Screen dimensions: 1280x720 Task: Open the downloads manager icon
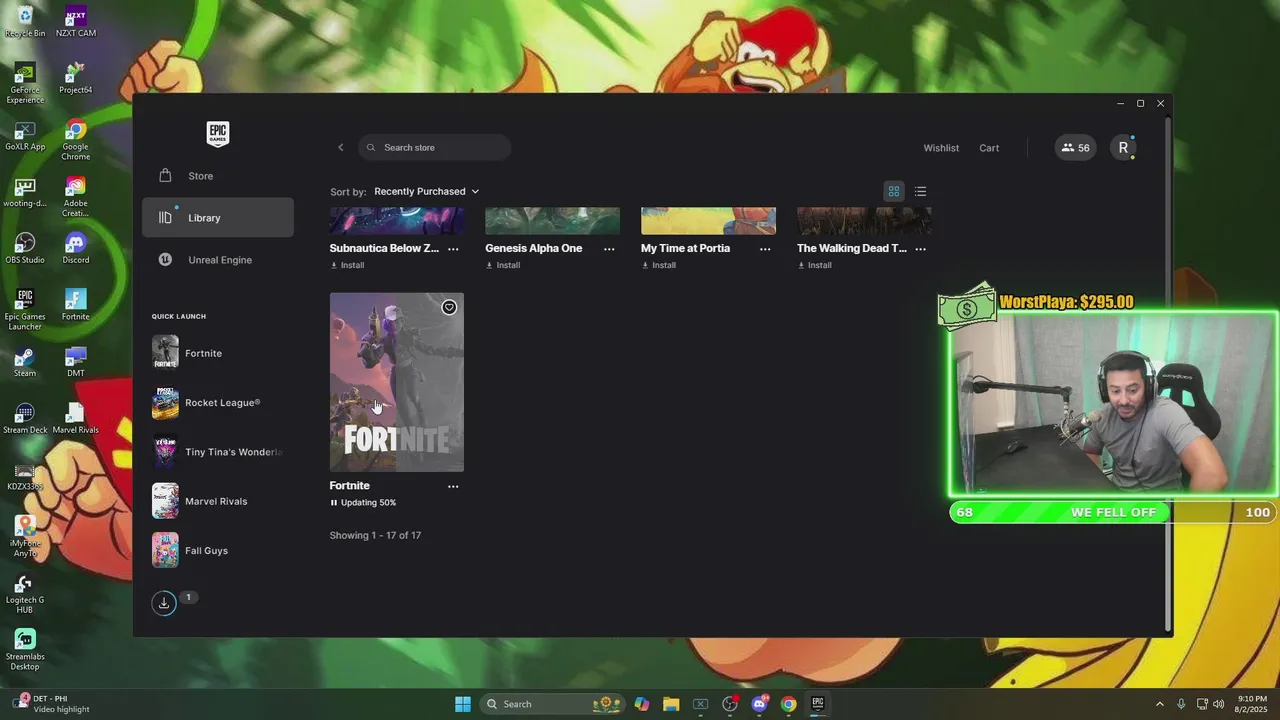point(164,603)
